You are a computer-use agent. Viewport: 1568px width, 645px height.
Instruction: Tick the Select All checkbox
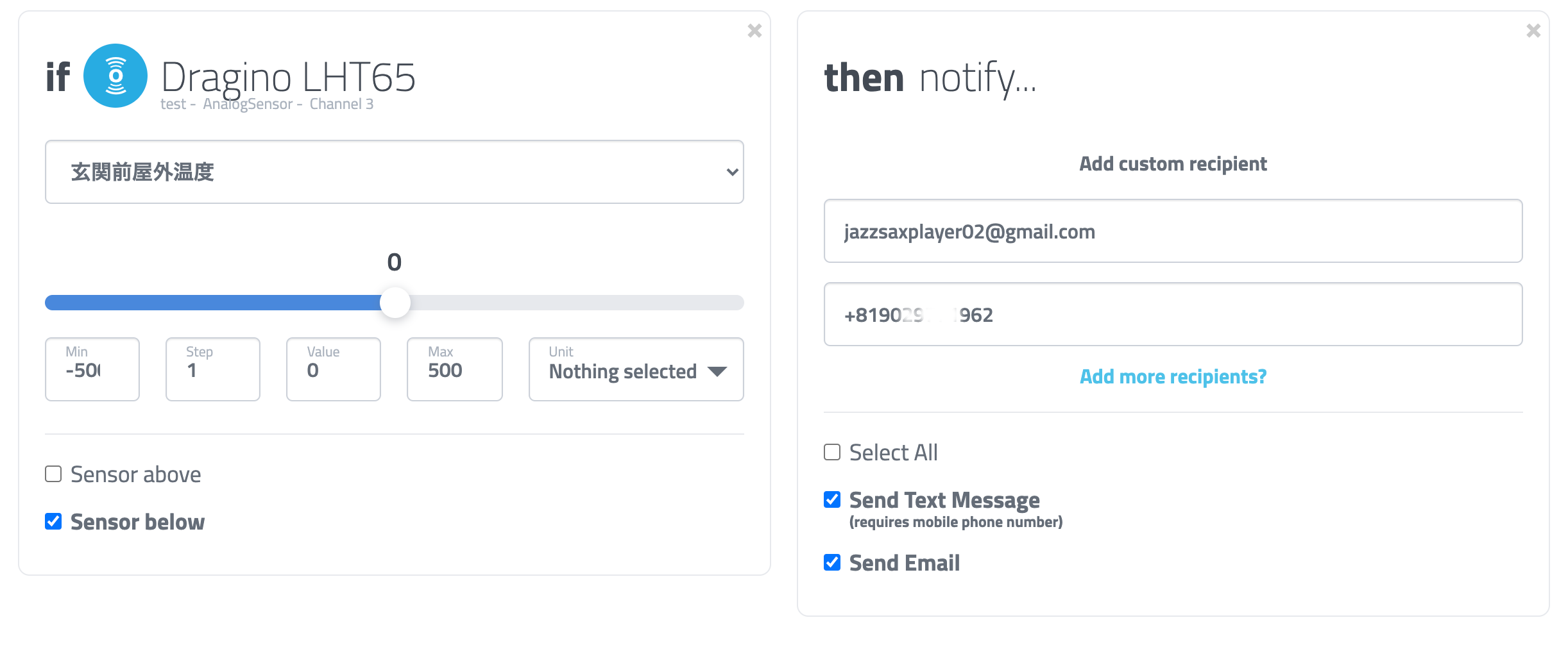[832, 452]
